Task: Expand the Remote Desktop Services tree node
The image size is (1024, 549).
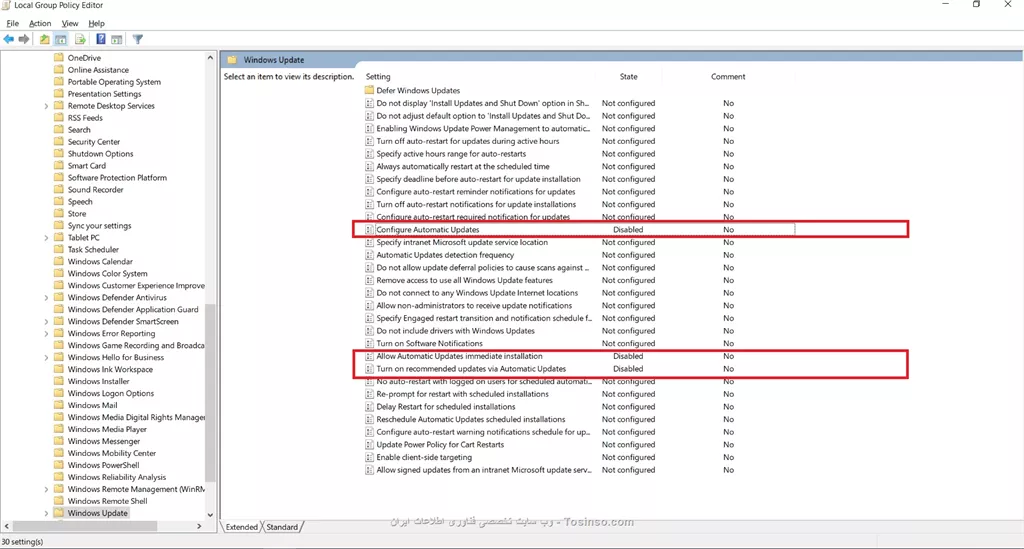Action: [46, 106]
